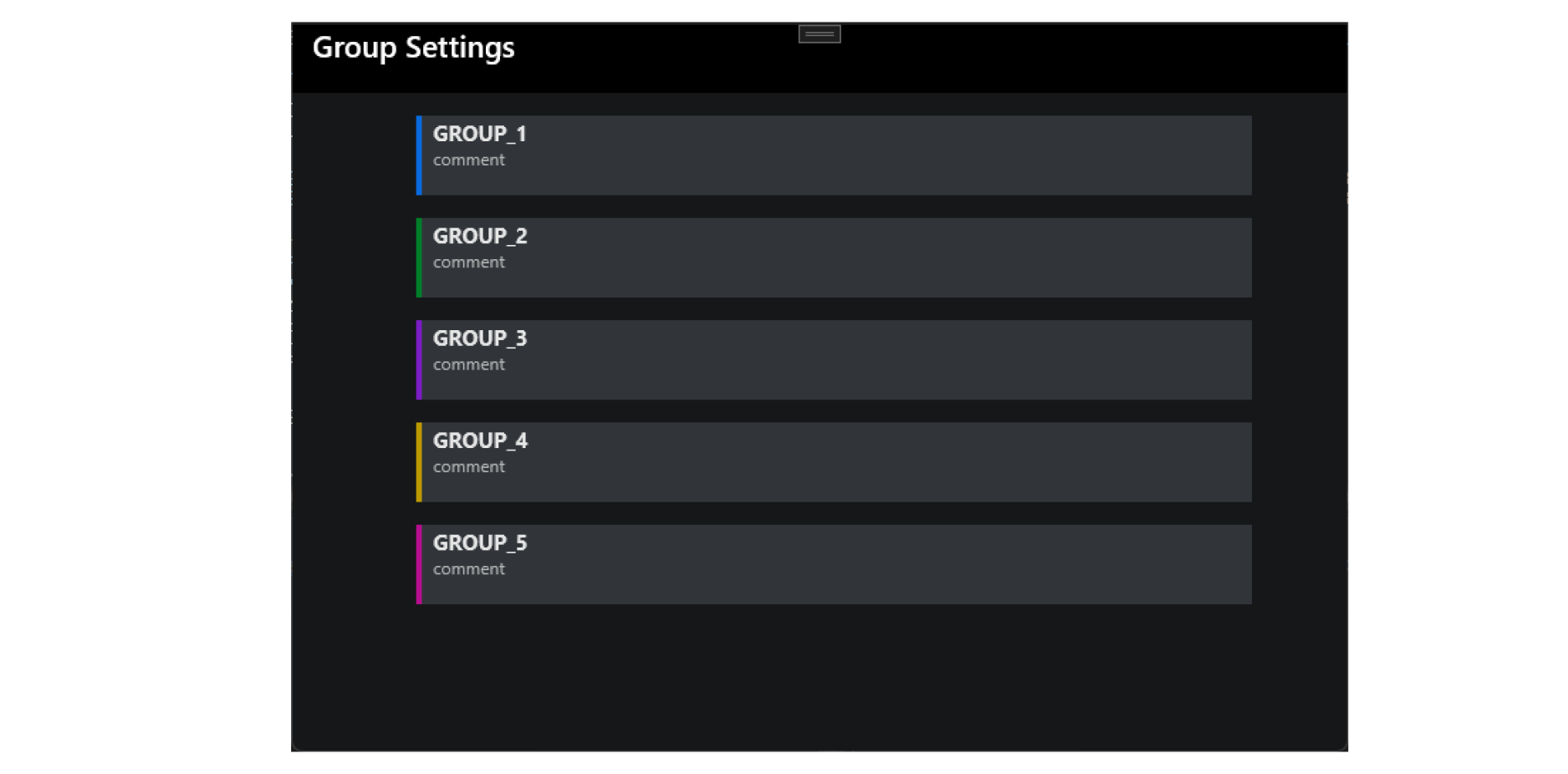Select the GROUP_3 name label
The width and height of the screenshot is (1568, 774).
pos(479,339)
